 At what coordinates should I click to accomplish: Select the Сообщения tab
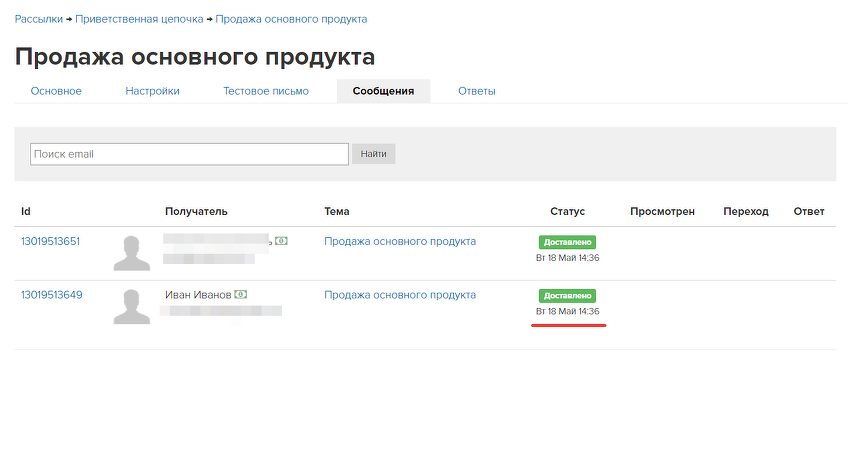click(383, 91)
